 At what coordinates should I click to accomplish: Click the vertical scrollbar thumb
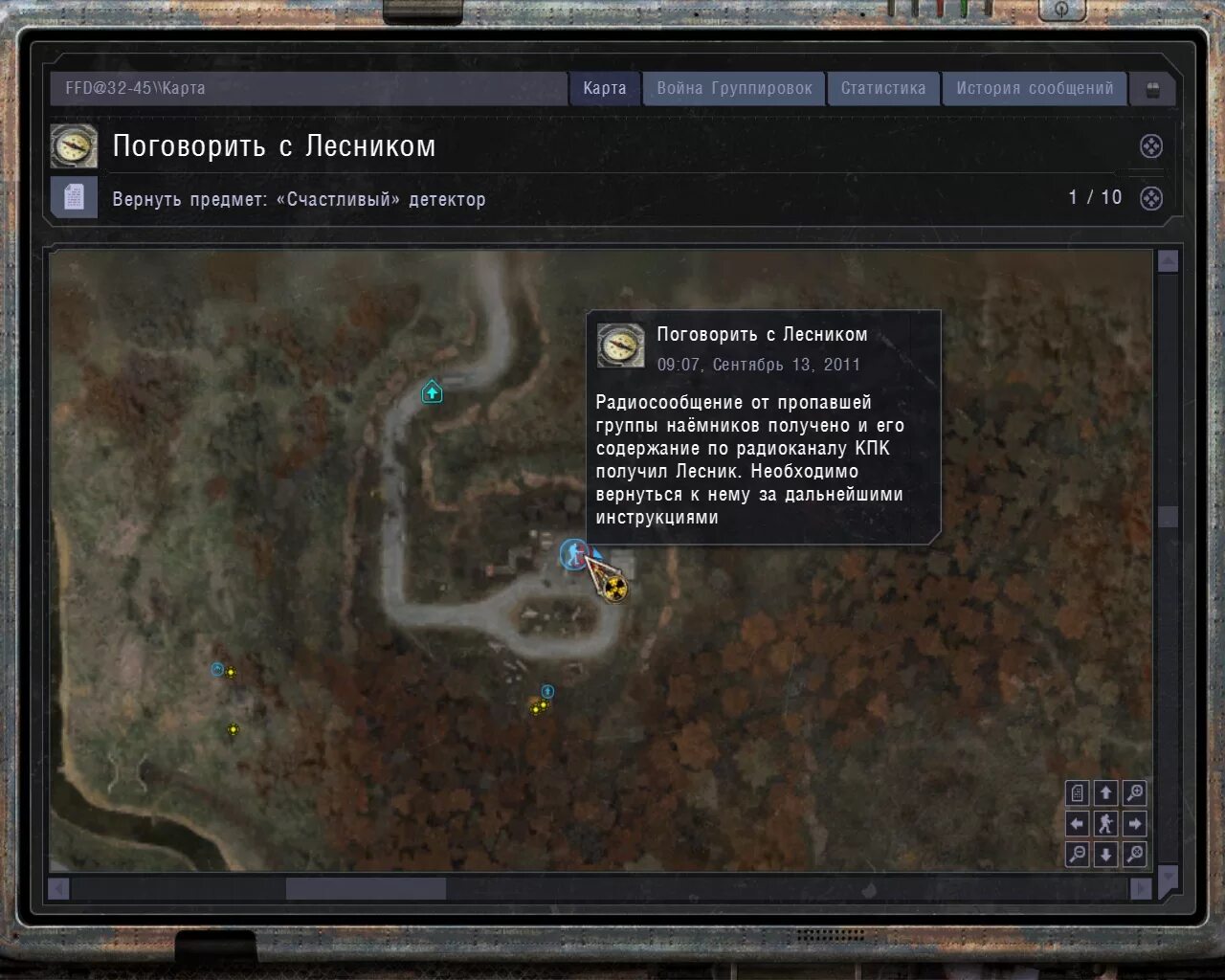1168,517
